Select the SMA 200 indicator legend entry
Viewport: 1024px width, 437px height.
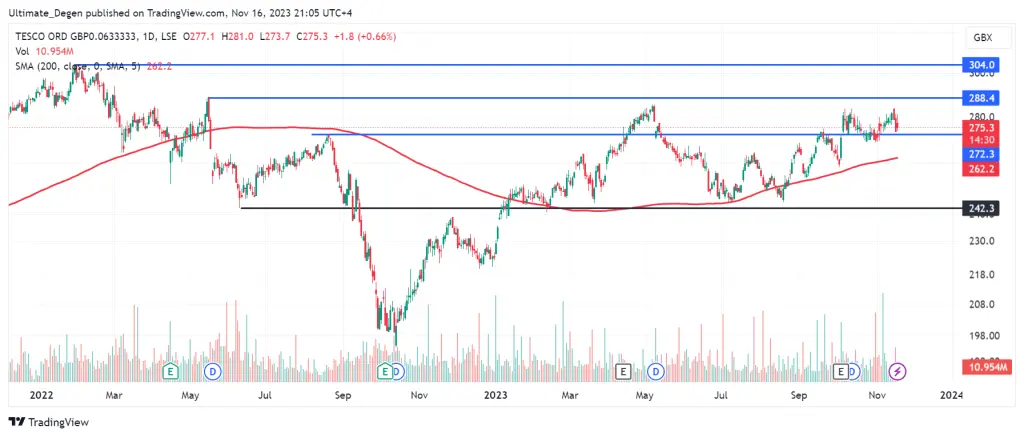point(93,66)
